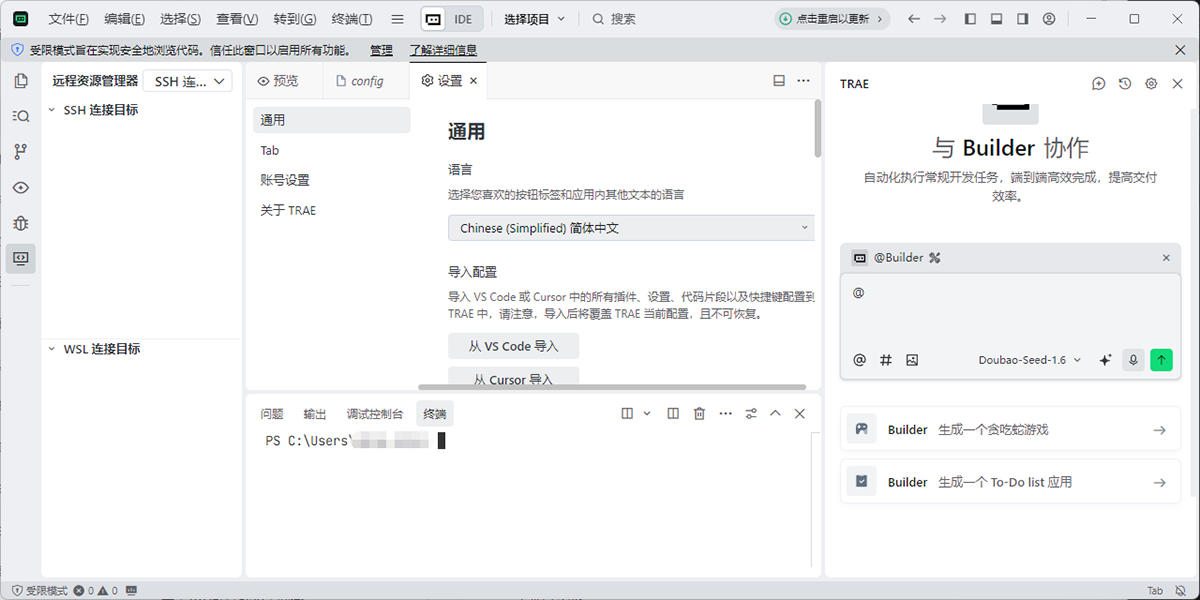Collapse the SSH 连接目标 section

pos(52,110)
